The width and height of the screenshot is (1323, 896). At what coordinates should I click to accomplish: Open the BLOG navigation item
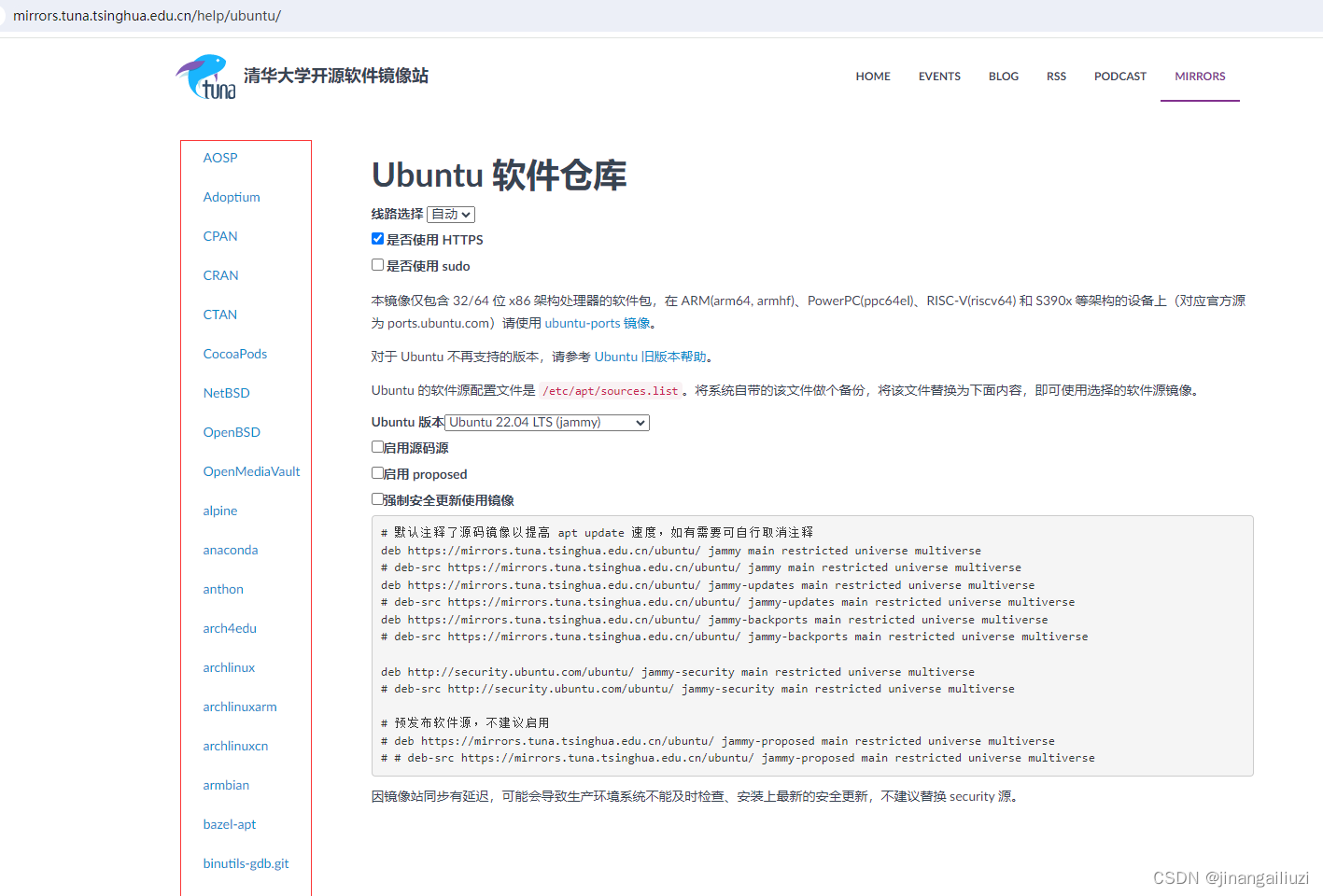(x=1004, y=77)
